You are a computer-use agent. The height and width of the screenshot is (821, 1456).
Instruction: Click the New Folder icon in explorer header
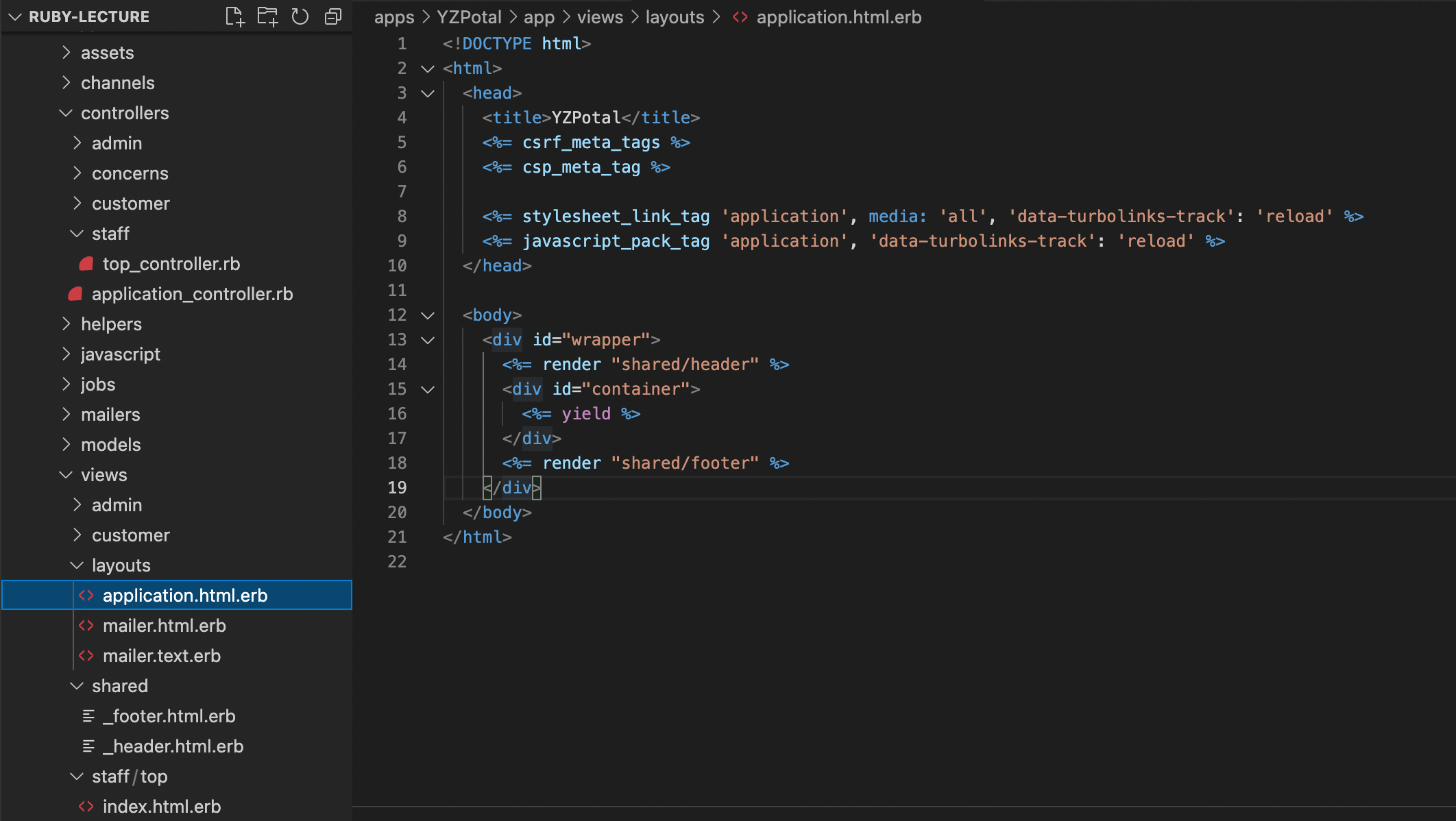[267, 16]
